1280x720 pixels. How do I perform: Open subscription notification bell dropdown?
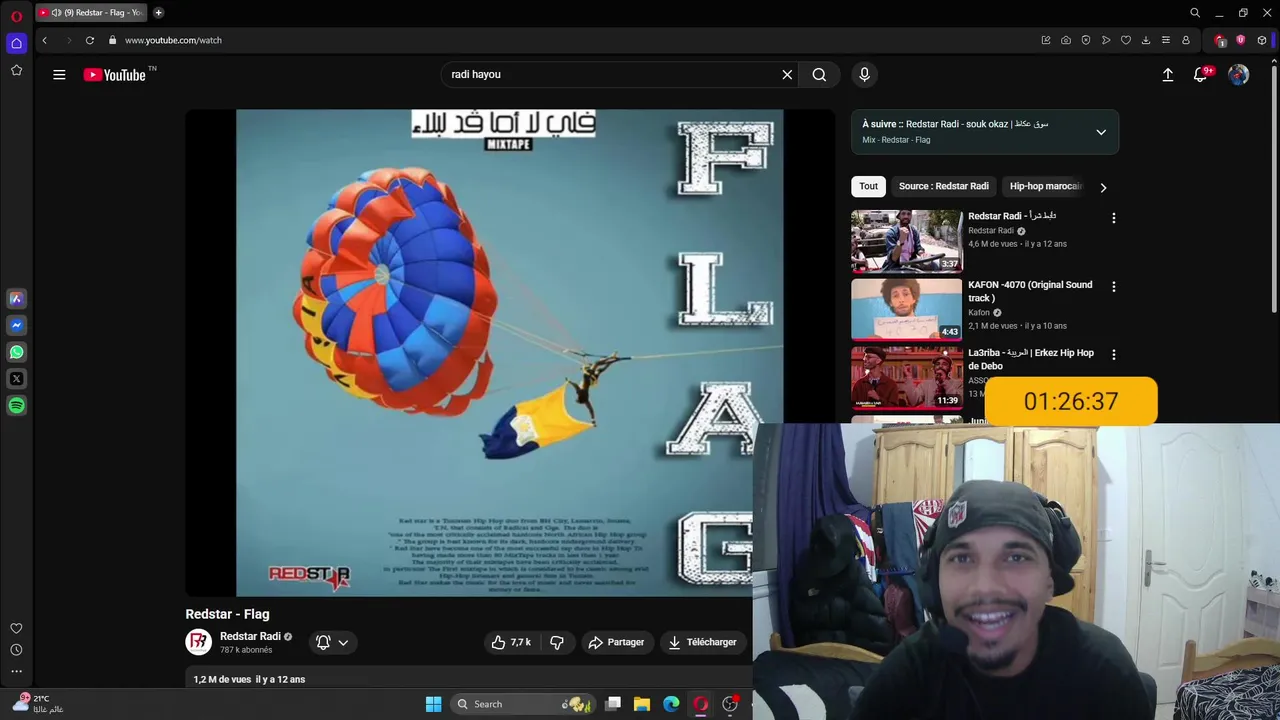tap(332, 642)
